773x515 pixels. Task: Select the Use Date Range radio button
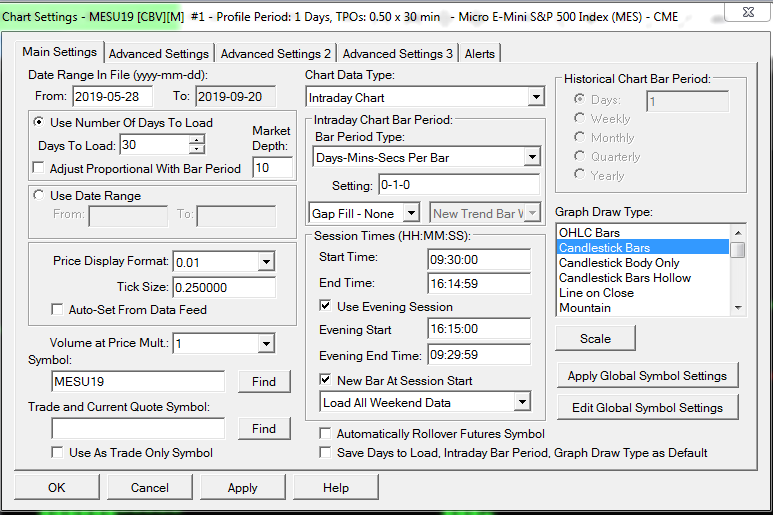coord(38,195)
